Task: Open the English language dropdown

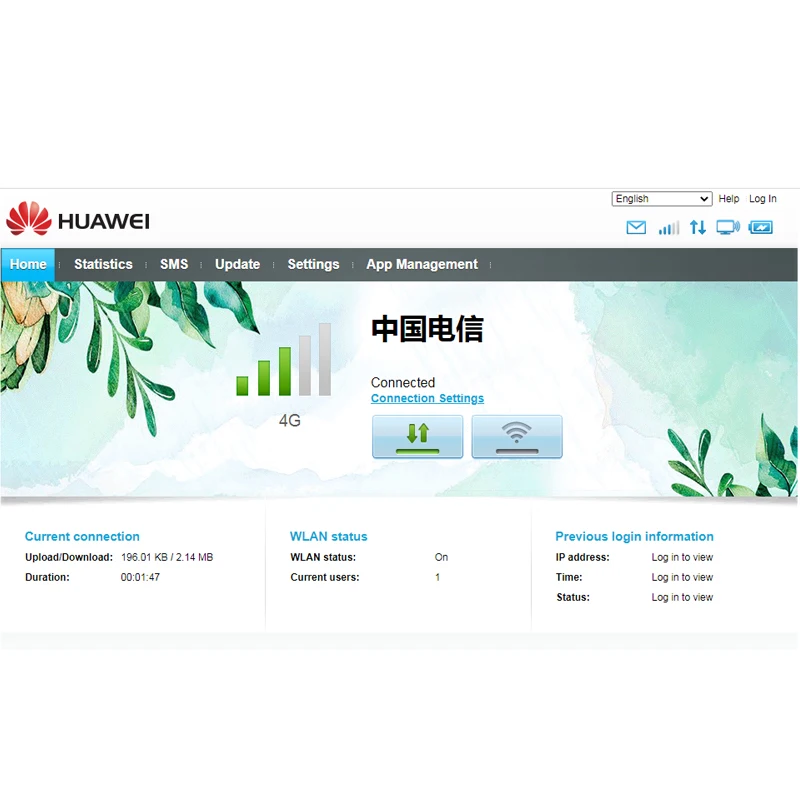Action: click(x=662, y=199)
